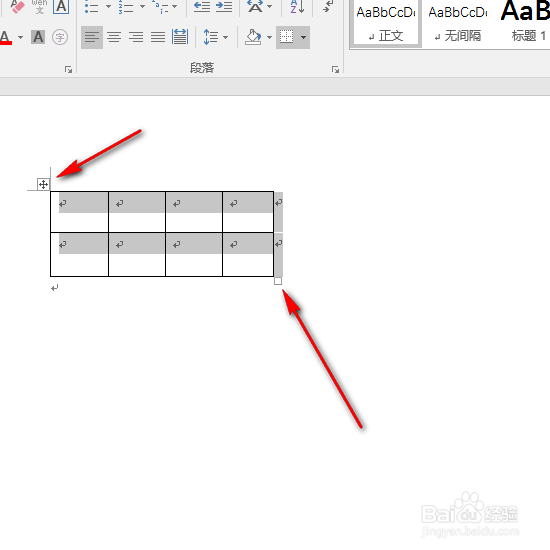Click the table resize handle
This screenshot has height=550, width=550.
coord(278,281)
